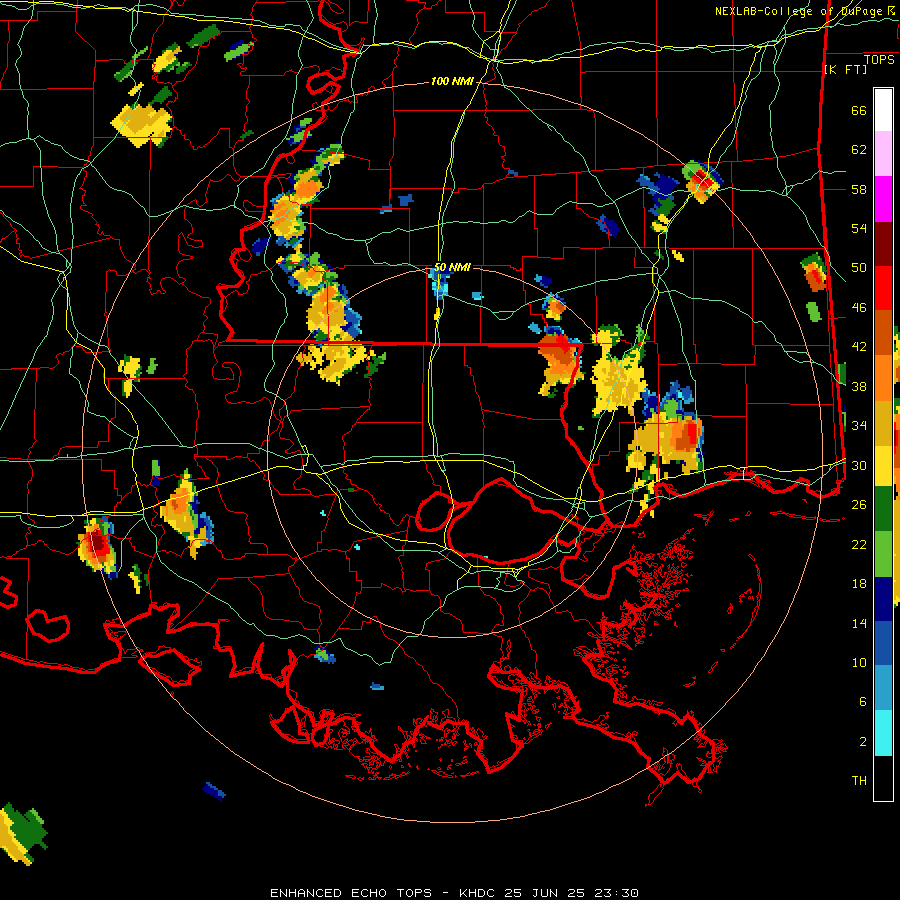Pick the dark maroon swatch on the scale

[883, 243]
